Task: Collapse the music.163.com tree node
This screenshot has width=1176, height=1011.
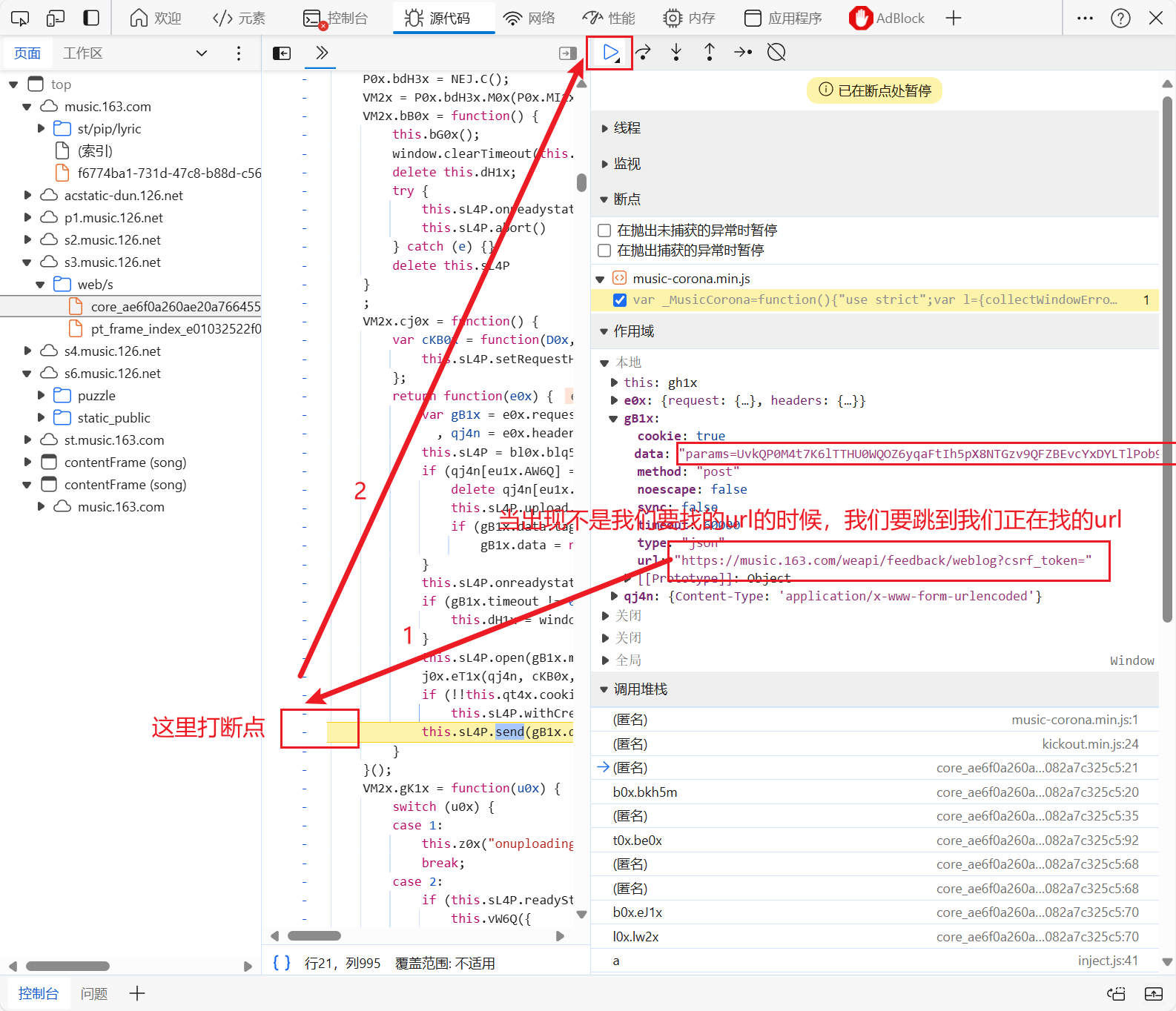Action: [x=27, y=107]
